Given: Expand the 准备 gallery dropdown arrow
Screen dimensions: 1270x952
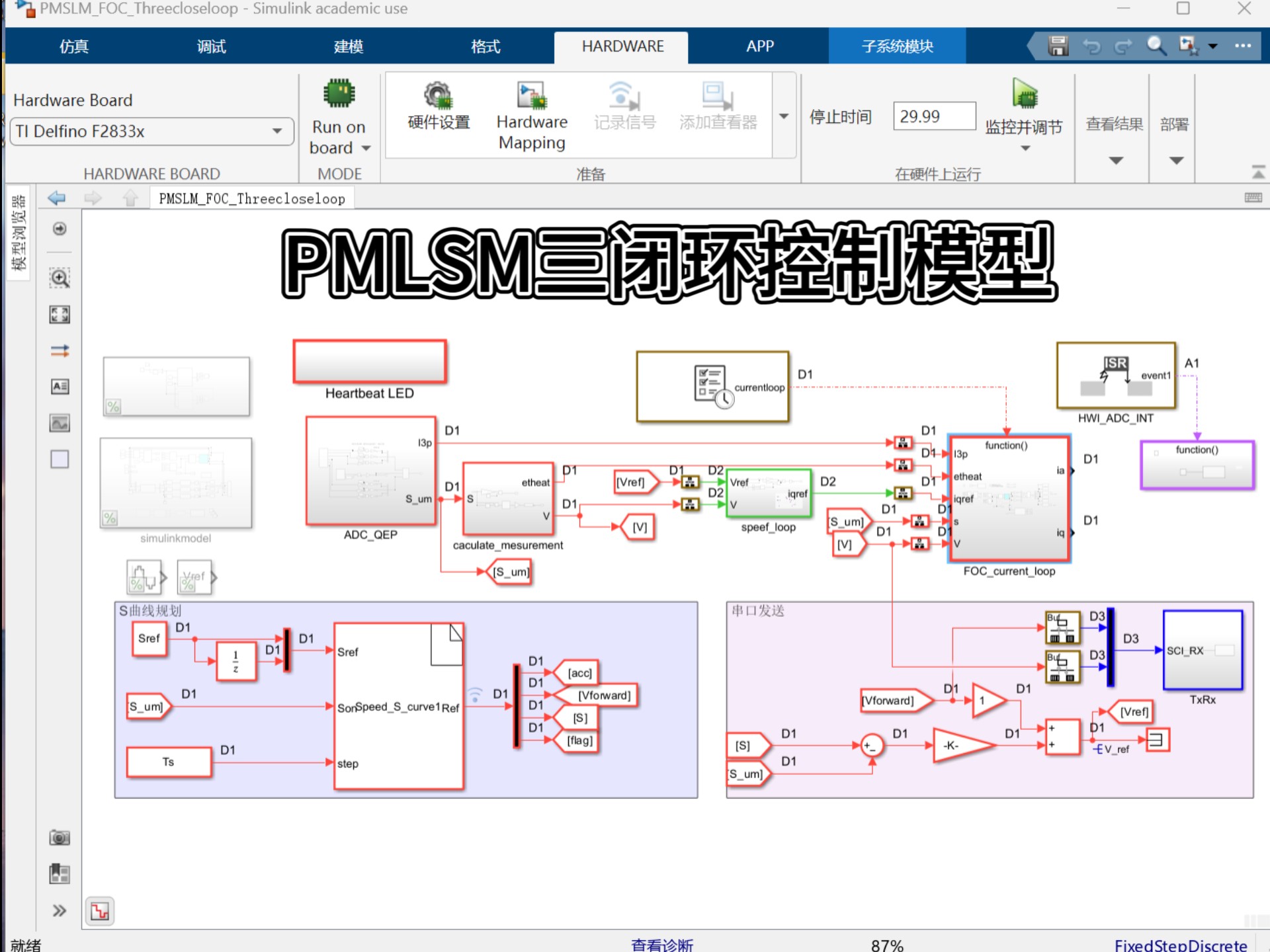Looking at the screenshot, I should tap(784, 116).
